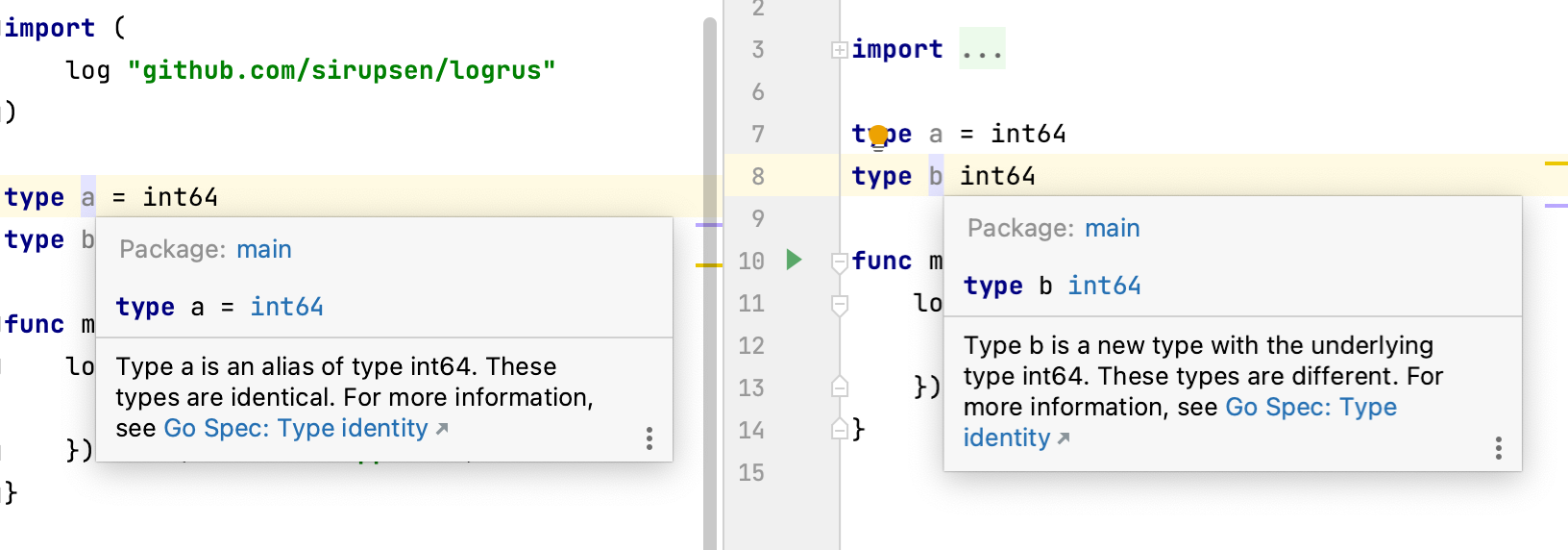Click the logrus import string

point(341,70)
